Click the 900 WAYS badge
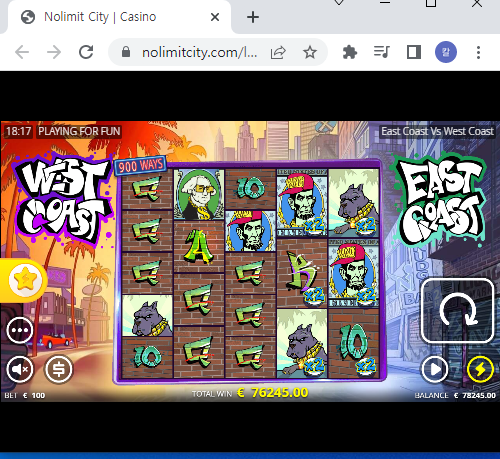The width and height of the screenshot is (500, 459). coord(140,165)
